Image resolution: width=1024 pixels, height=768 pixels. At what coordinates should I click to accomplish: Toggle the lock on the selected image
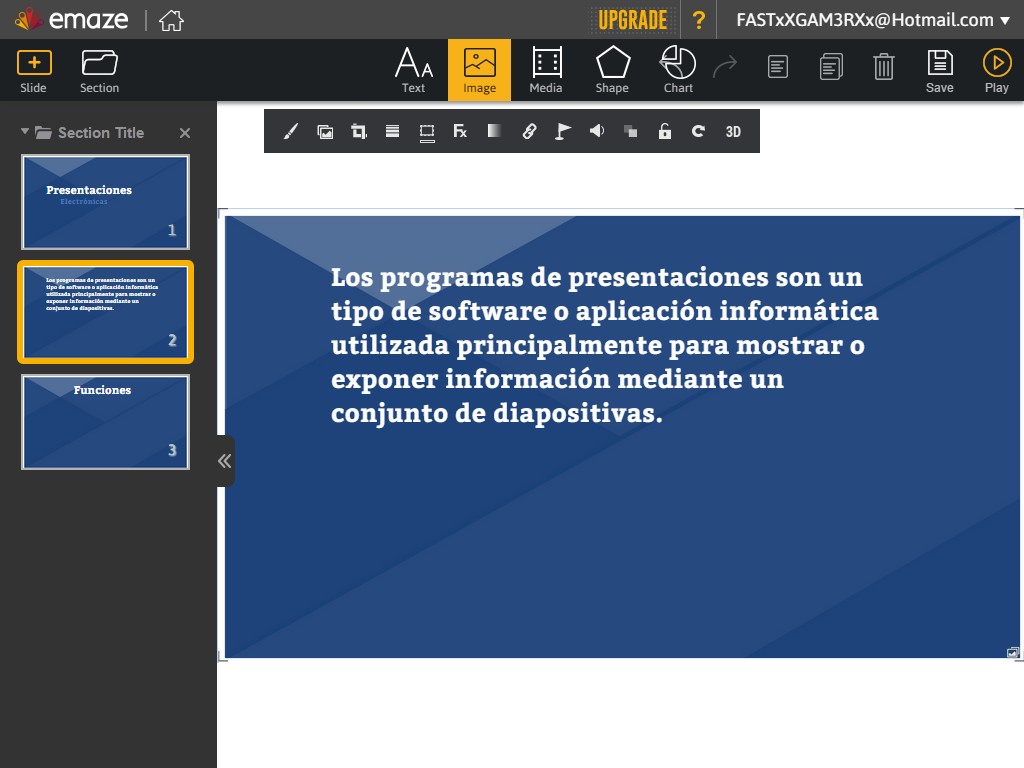[664, 130]
